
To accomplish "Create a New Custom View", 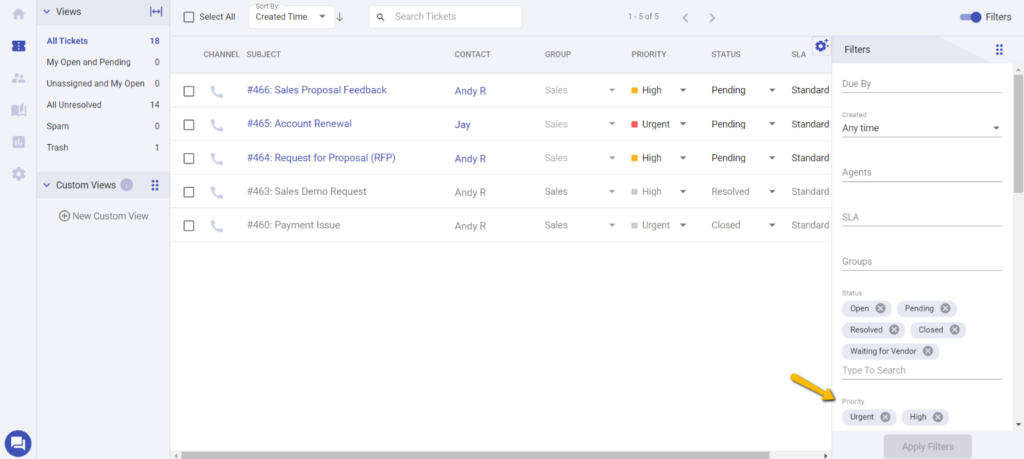I will click(104, 216).
